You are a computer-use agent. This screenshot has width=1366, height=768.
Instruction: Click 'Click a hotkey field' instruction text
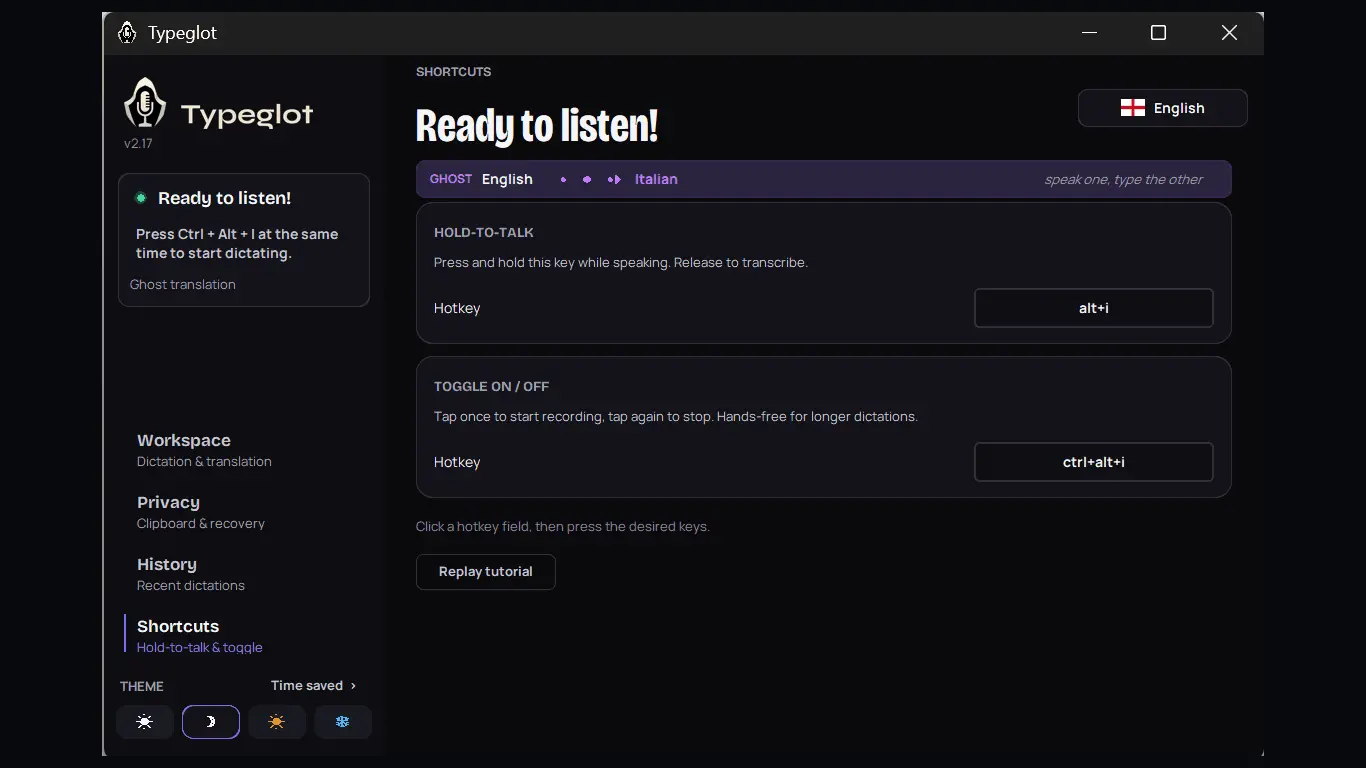pyautogui.click(x=563, y=527)
